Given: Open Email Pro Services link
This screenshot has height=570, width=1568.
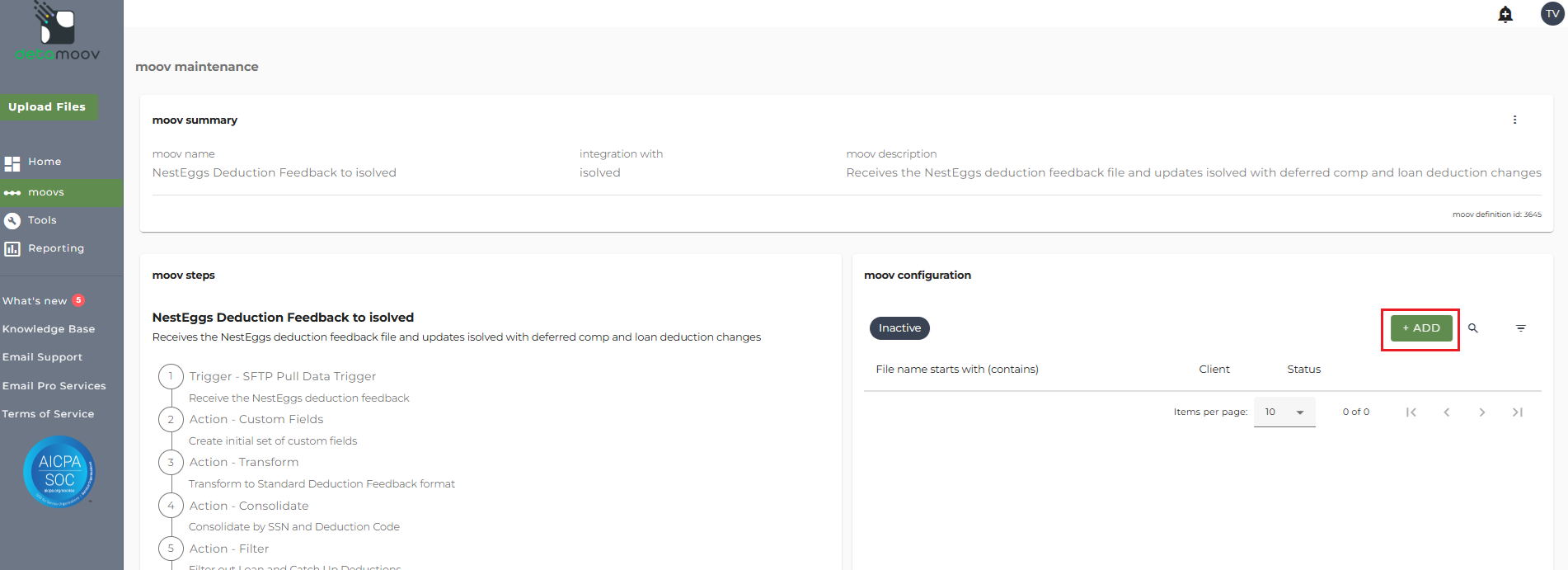Looking at the screenshot, I should [54, 386].
